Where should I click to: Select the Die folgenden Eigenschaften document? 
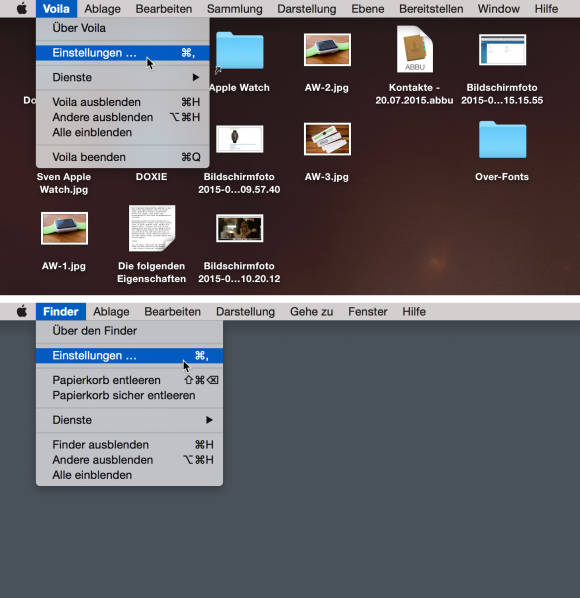coord(152,228)
